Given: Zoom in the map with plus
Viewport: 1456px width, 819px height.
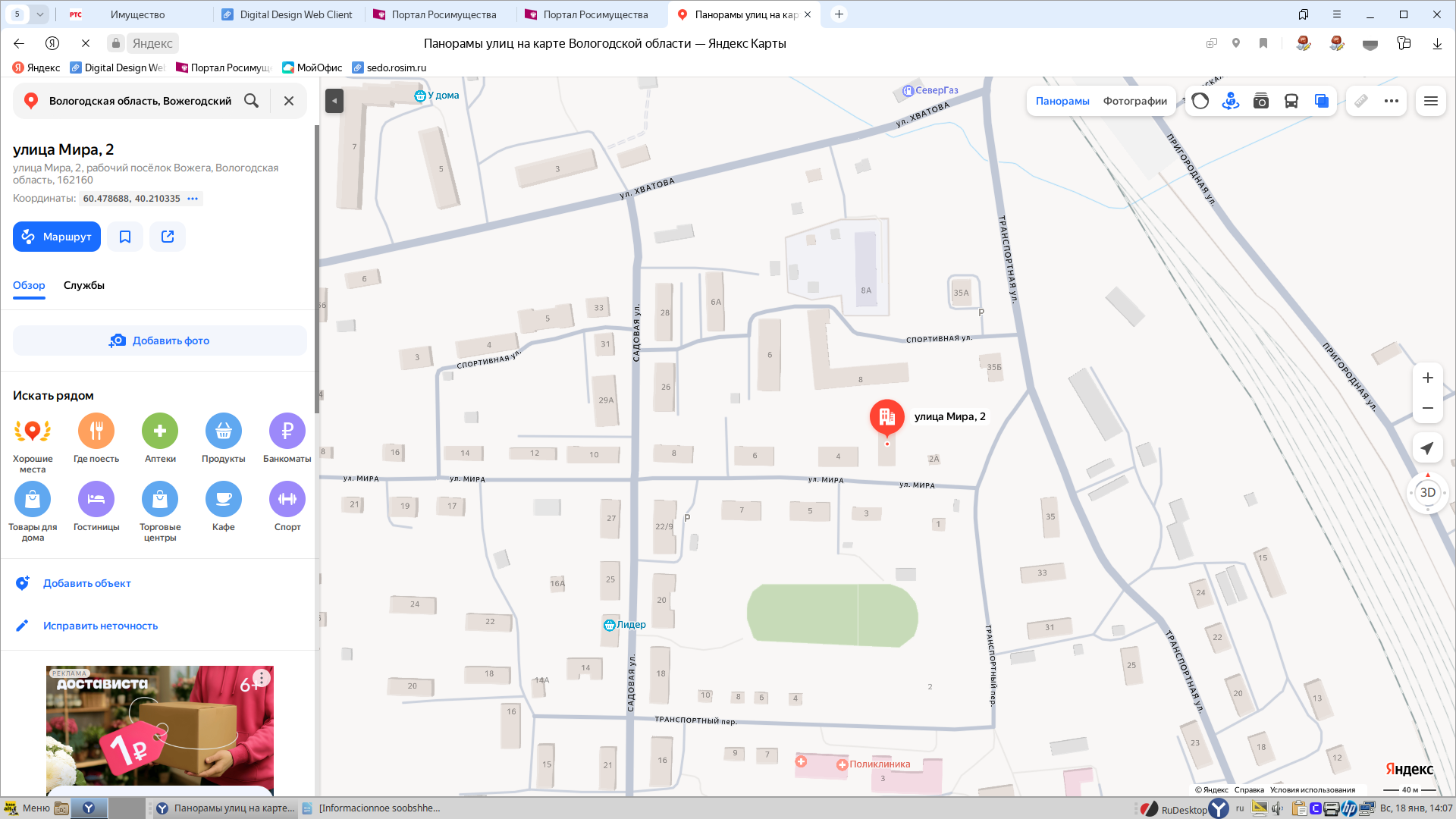Looking at the screenshot, I should 1427,378.
